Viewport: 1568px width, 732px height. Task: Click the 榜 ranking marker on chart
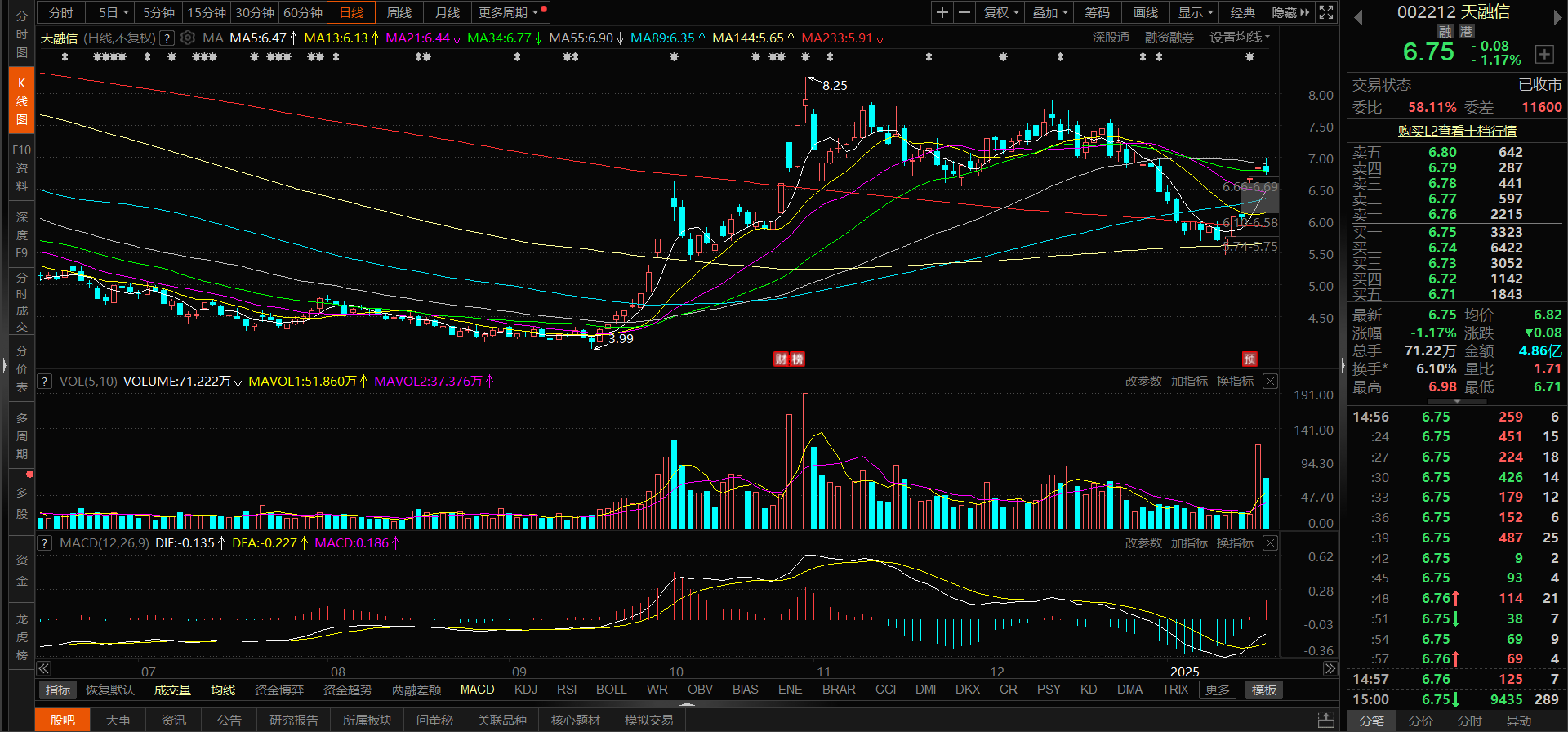797,359
